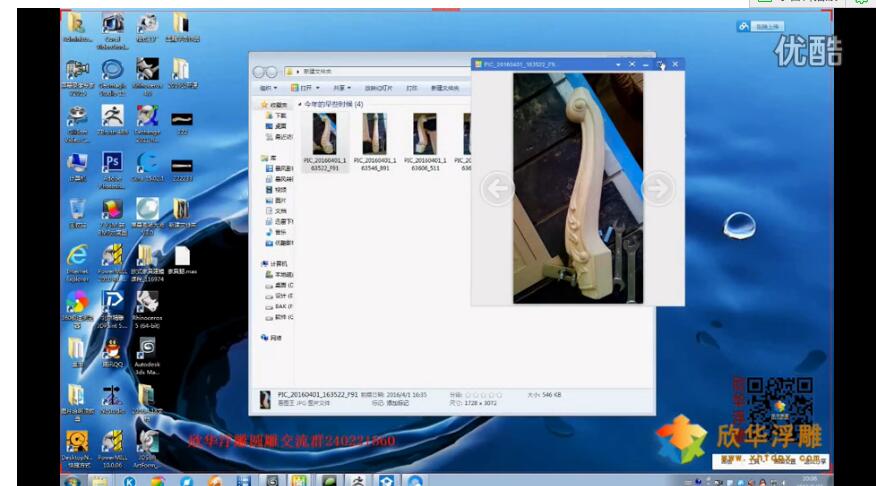Click the Explorer address bar path field
876x486 pixels.
(377, 72)
